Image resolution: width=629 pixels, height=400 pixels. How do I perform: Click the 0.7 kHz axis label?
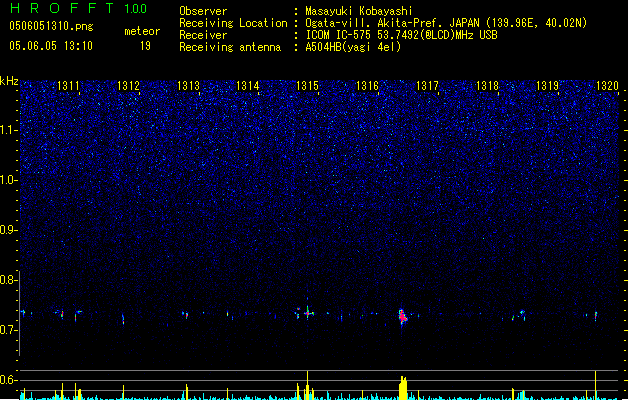coord(8,330)
